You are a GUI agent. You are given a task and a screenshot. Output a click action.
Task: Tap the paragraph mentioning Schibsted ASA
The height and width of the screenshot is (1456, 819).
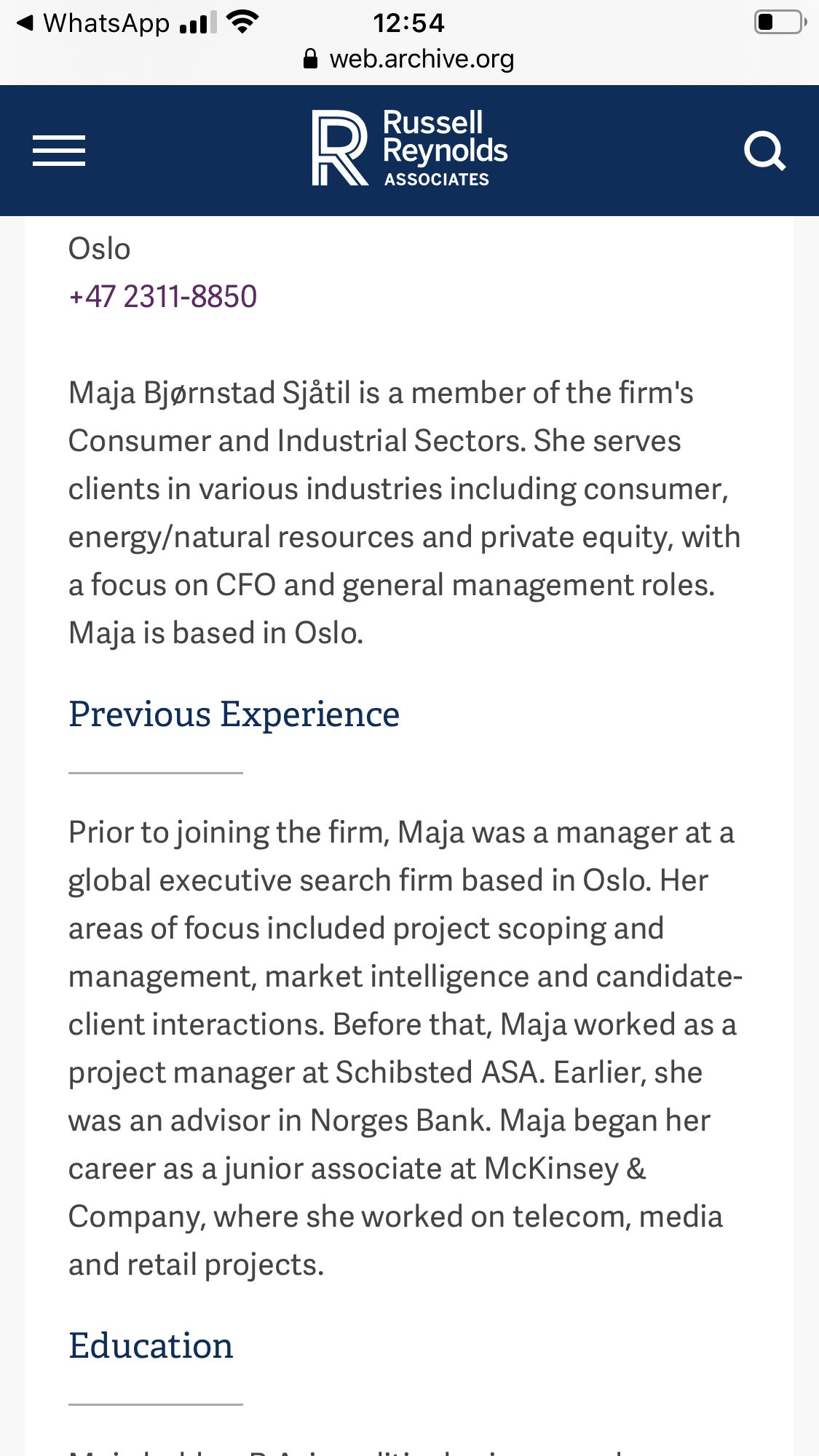pos(404,1048)
